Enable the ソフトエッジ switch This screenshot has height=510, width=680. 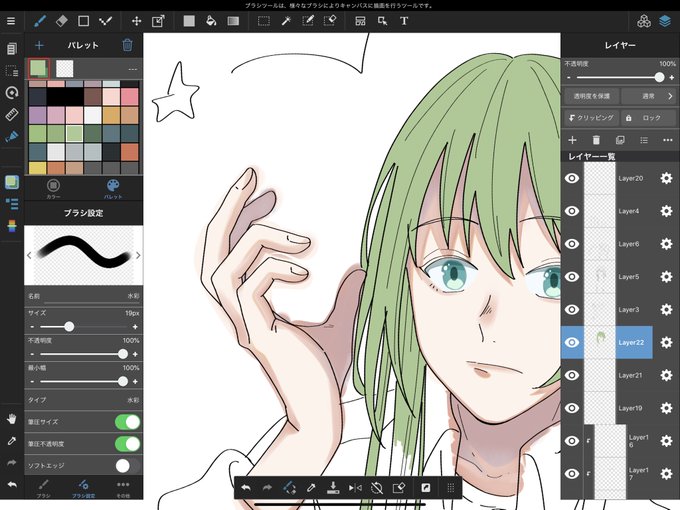point(128,466)
